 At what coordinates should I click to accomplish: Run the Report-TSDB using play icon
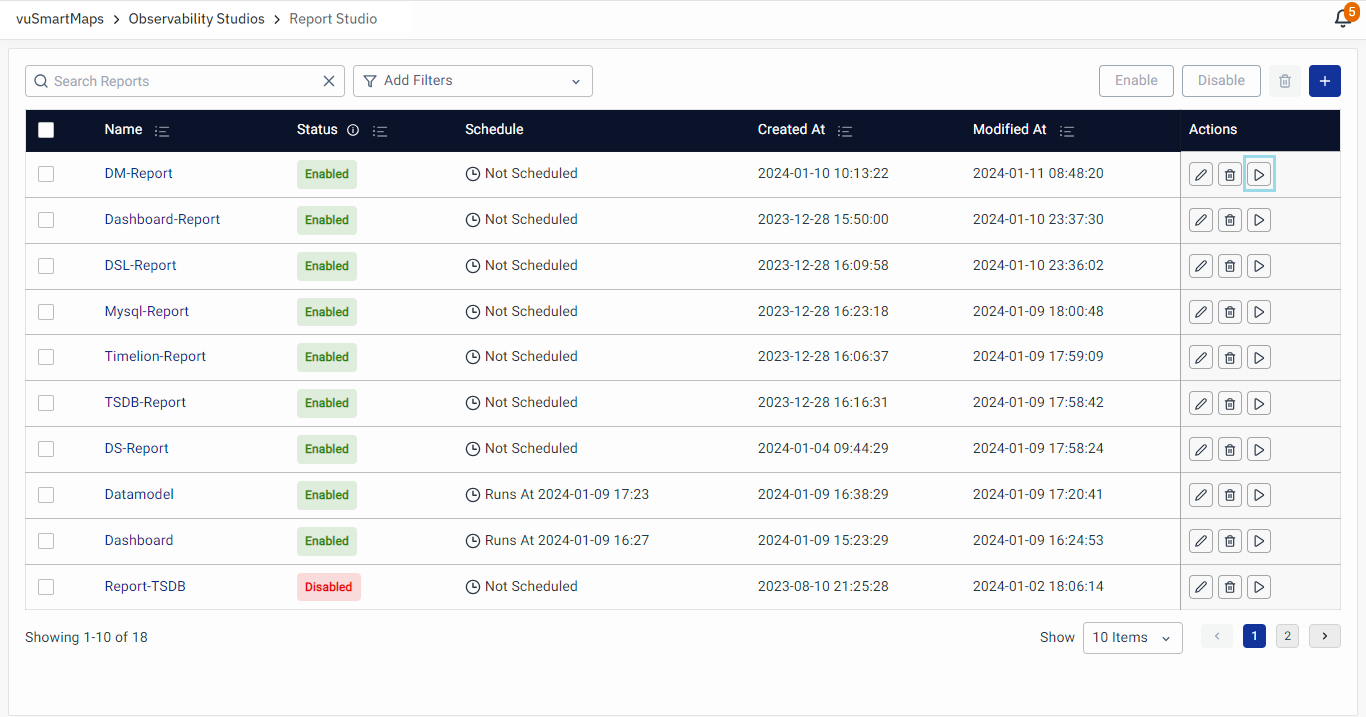(x=1259, y=587)
